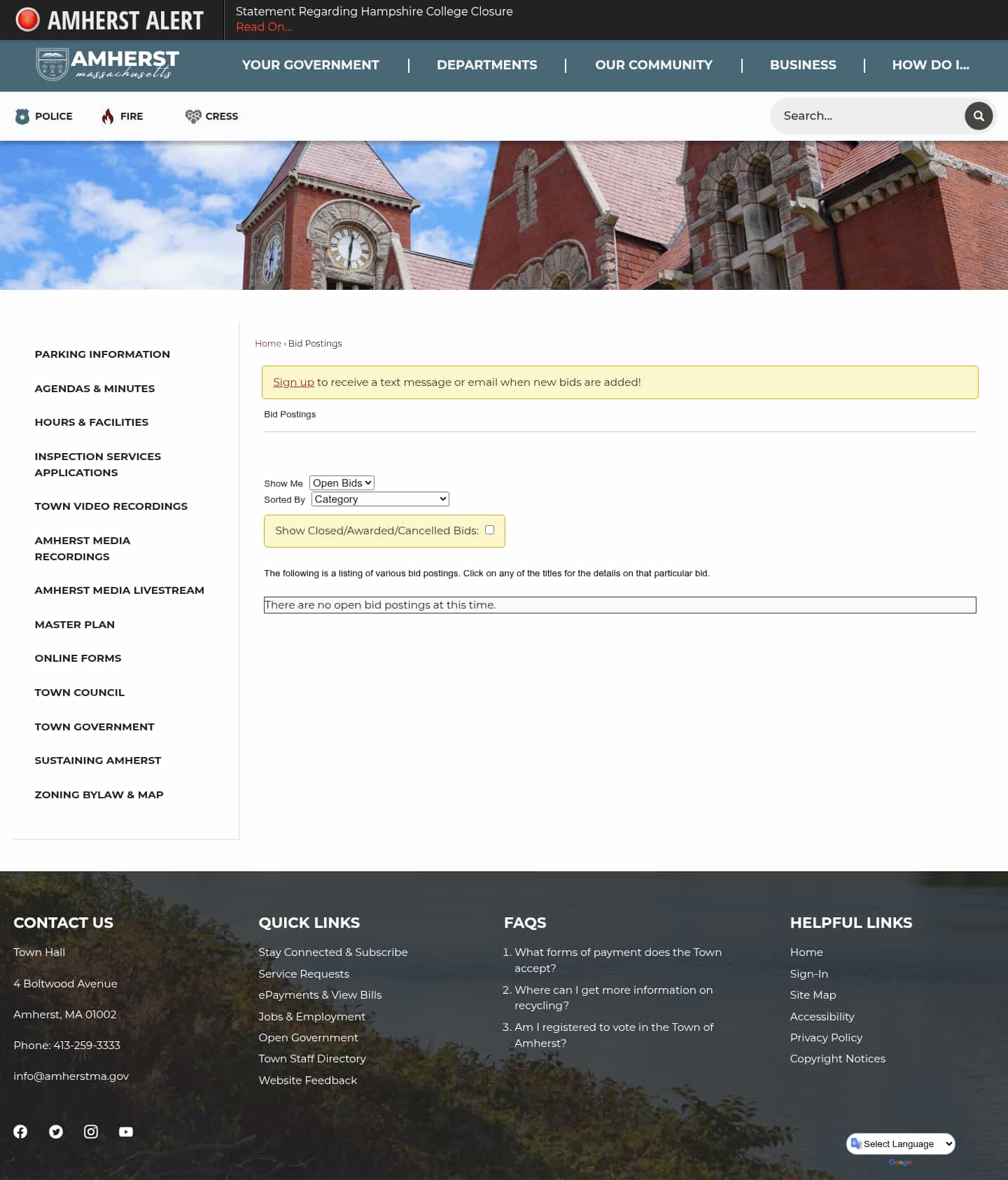This screenshot has width=1008, height=1180.
Task: Open the town's YouTube channel icon
Action: click(x=126, y=1132)
